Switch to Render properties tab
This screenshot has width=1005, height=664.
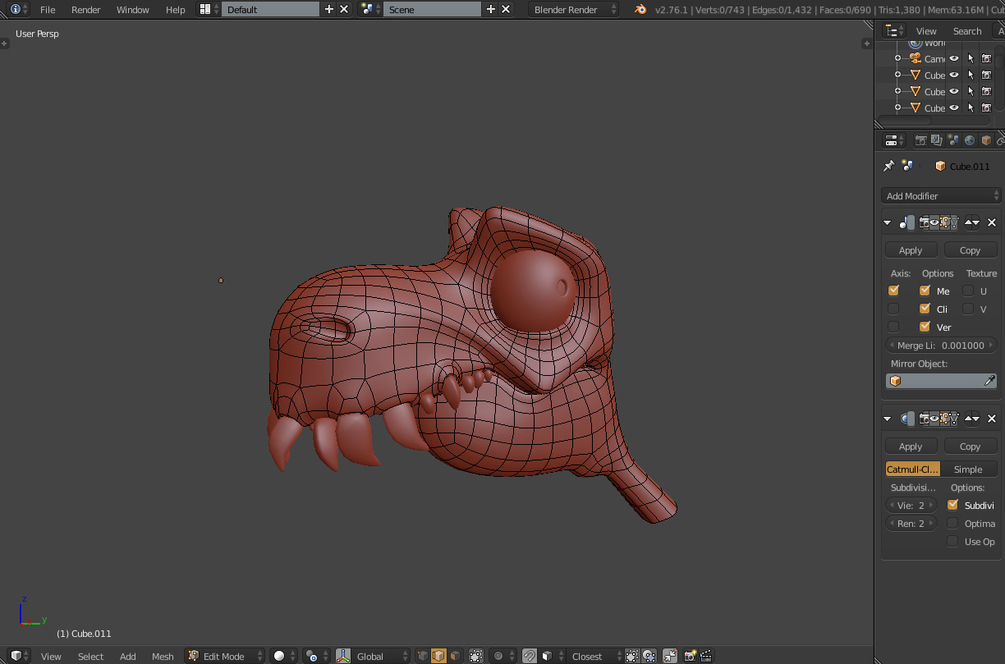point(920,140)
